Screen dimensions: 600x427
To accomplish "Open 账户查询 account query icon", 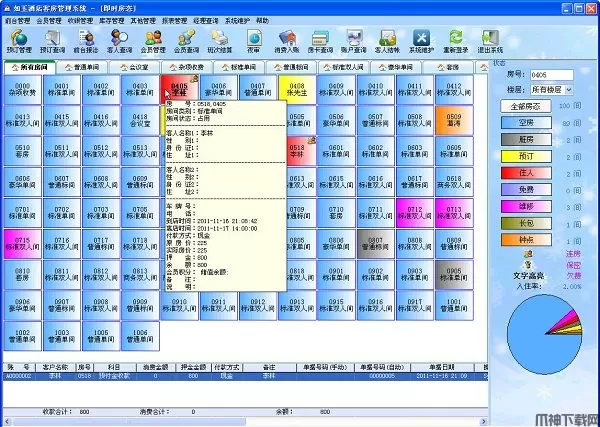I will (x=354, y=41).
